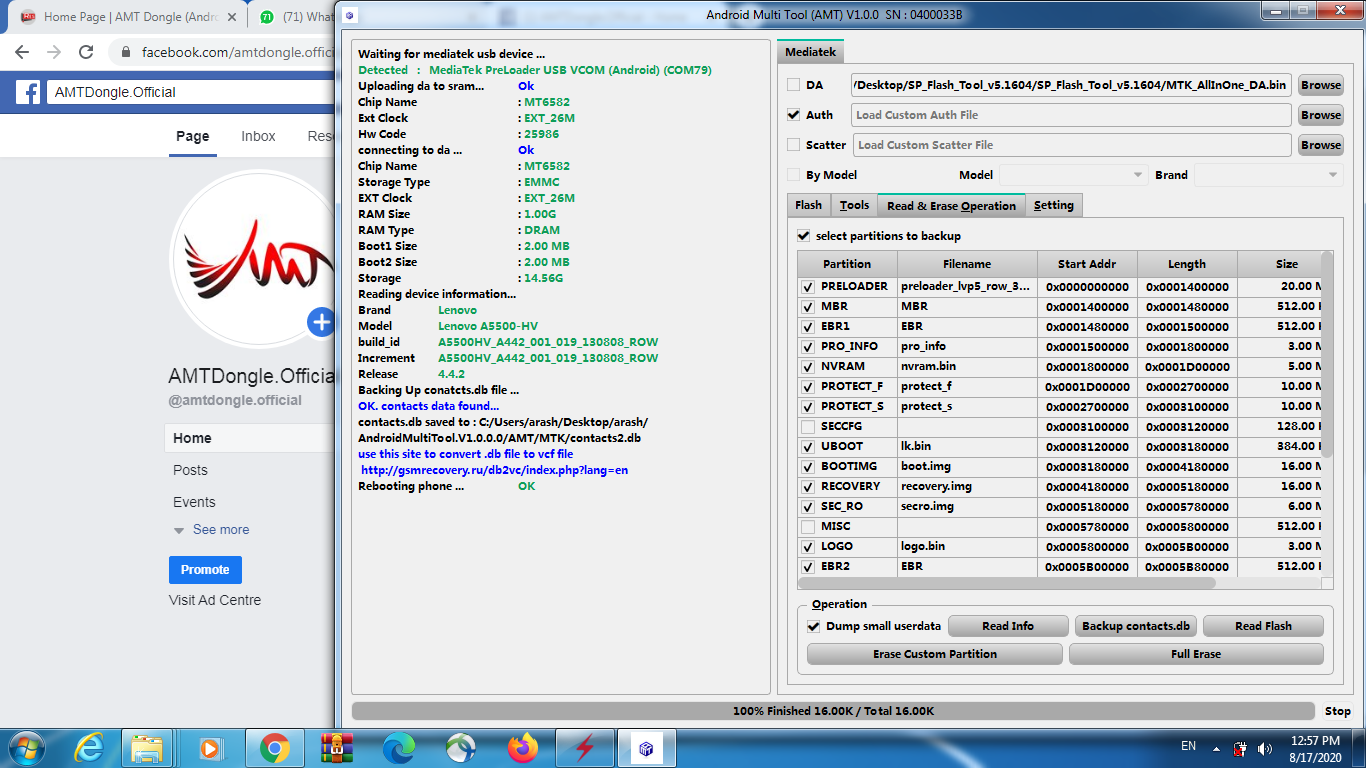Click the Backup contacts.db button

pyautogui.click(x=1136, y=626)
